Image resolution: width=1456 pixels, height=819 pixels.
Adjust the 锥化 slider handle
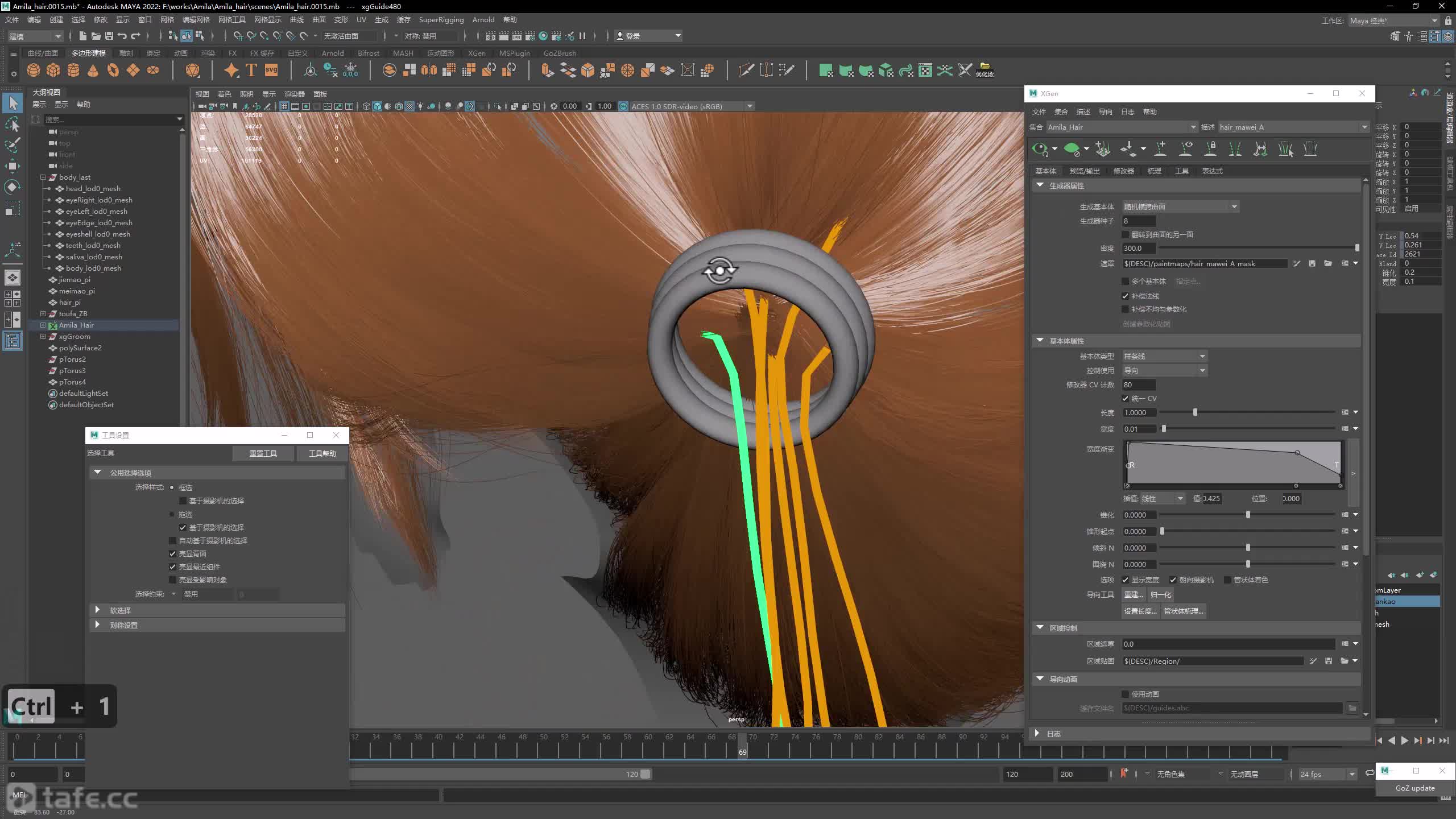1248,514
